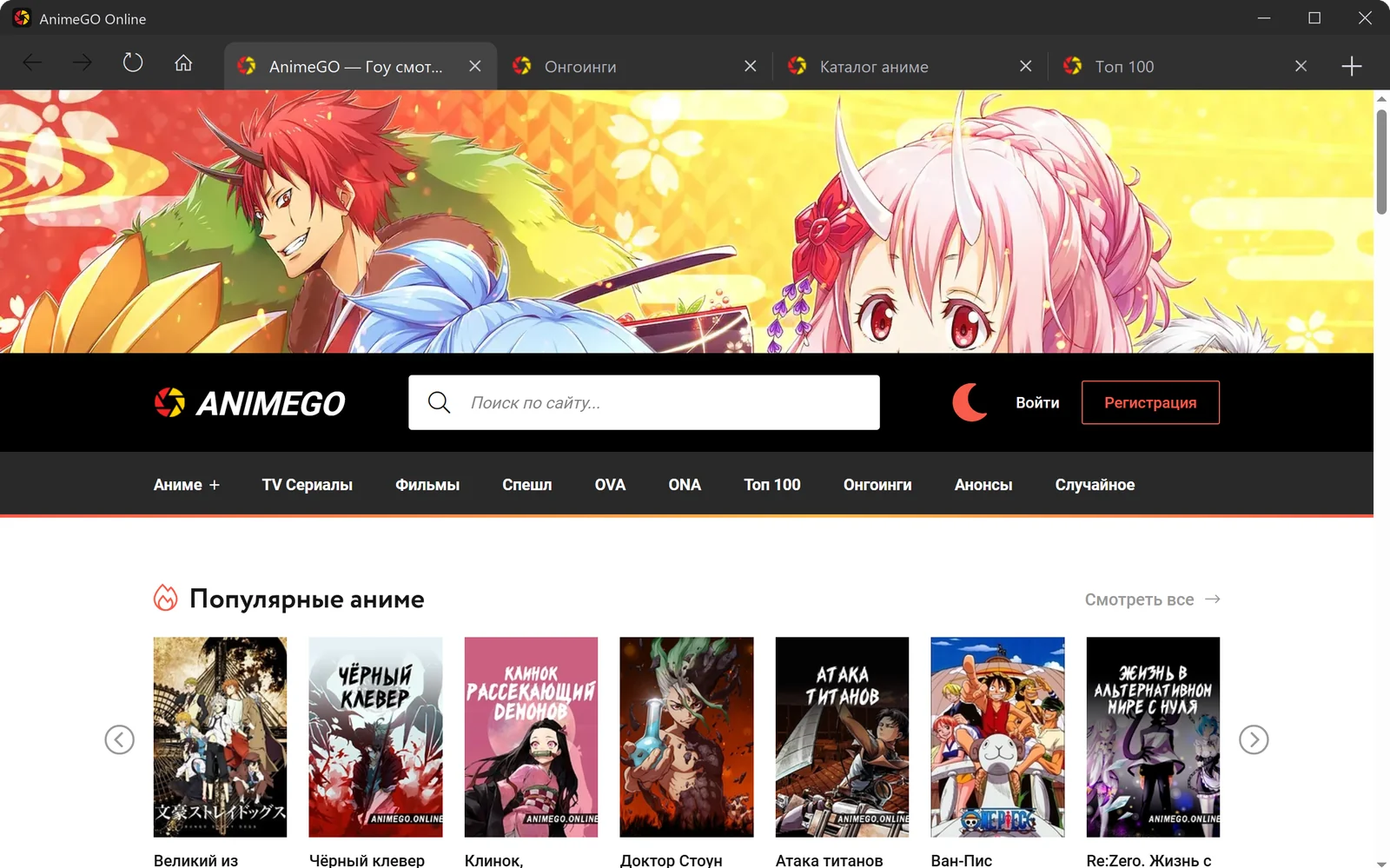Screen dimensions: 1390x868
Task: Open ONA in navigation menu
Action: click(685, 485)
